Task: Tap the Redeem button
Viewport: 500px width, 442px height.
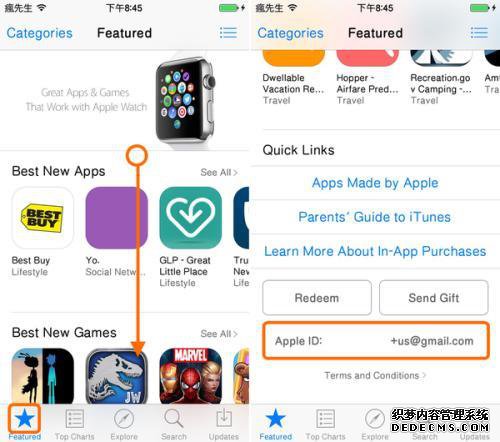Action: tap(317, 298)
